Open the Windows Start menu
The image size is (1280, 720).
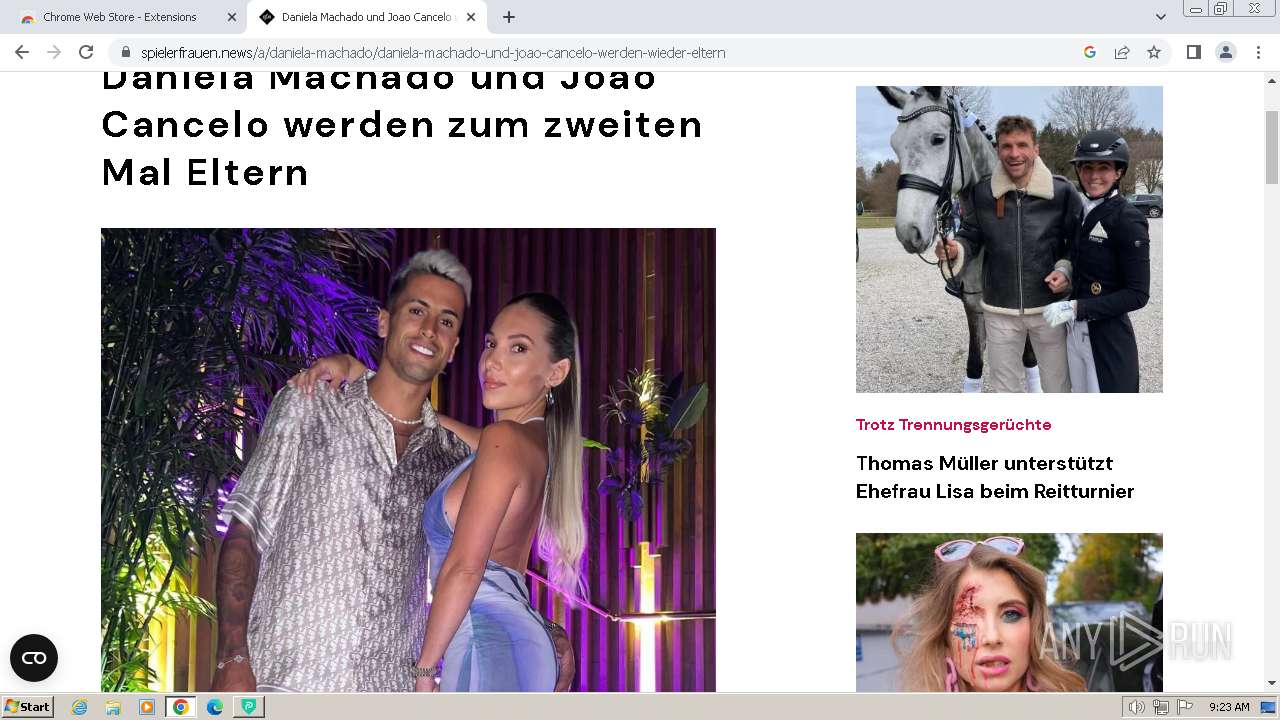coord(28,707)
